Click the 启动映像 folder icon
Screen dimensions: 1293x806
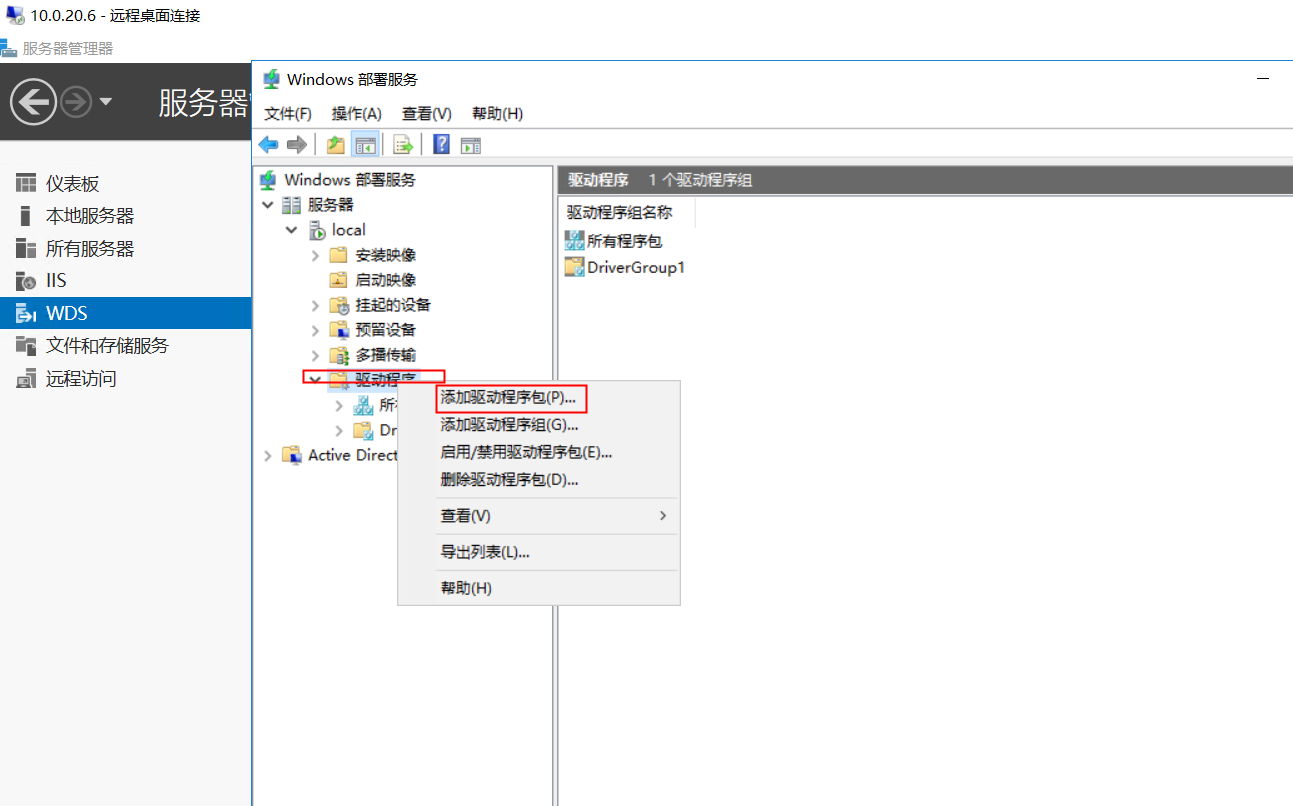pyautogui.click(x=339, y=280)
